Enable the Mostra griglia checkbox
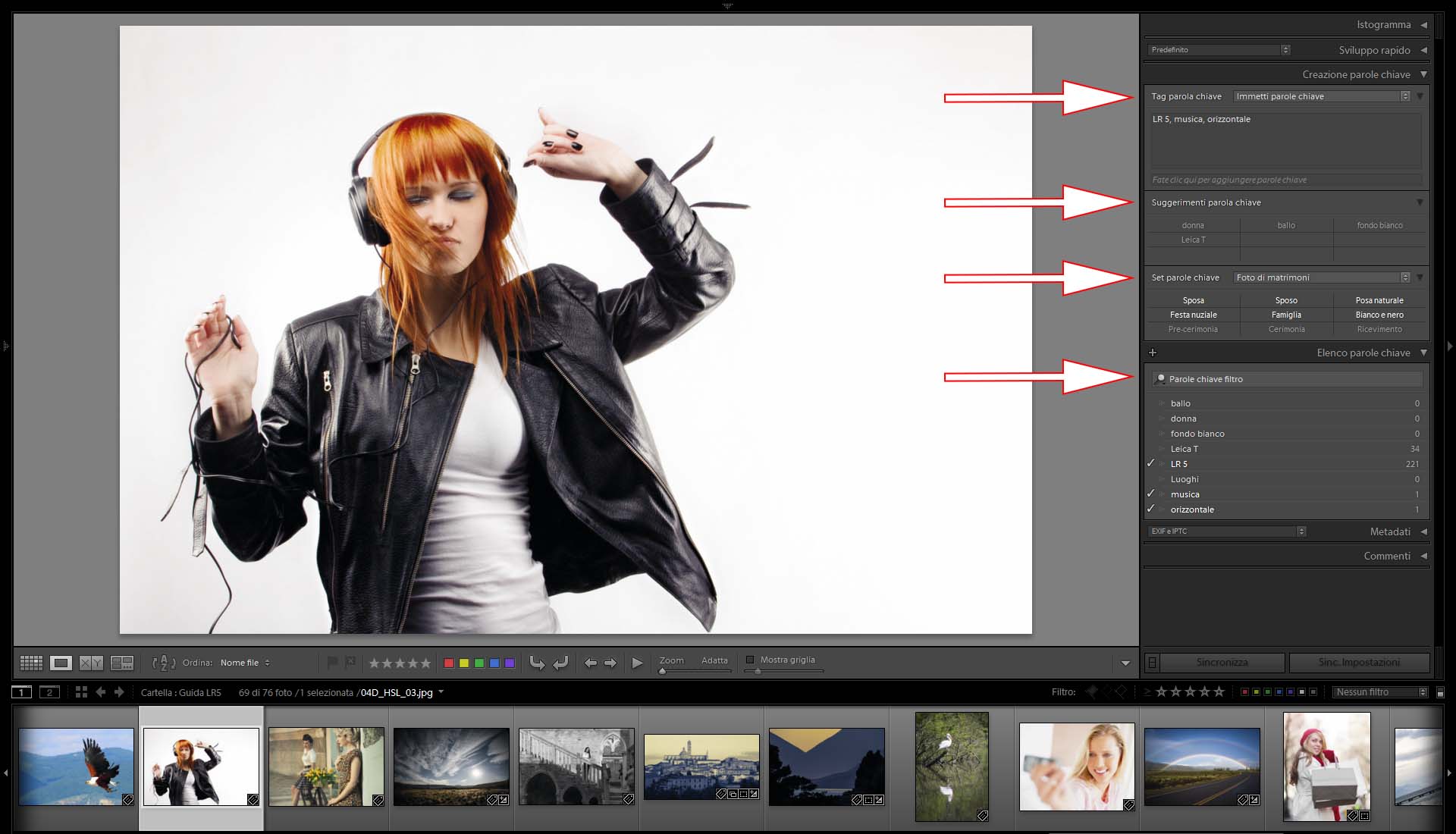This screenshot has height=834, width=1456. [x=750, y=660]
